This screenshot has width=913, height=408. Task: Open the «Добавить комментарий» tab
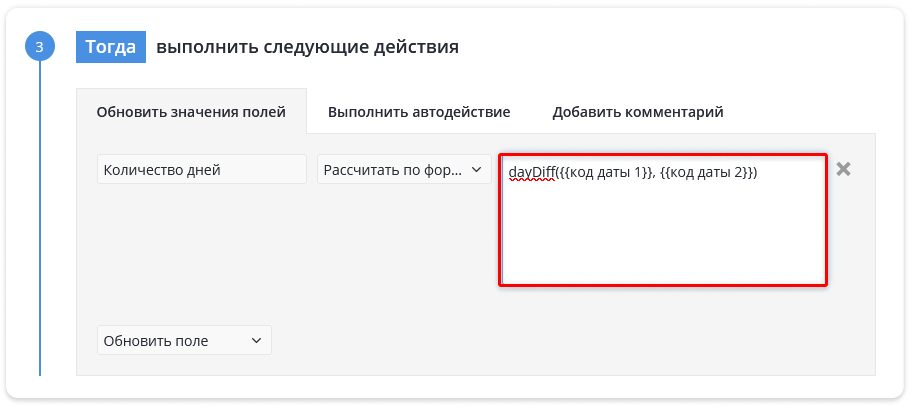638,112
